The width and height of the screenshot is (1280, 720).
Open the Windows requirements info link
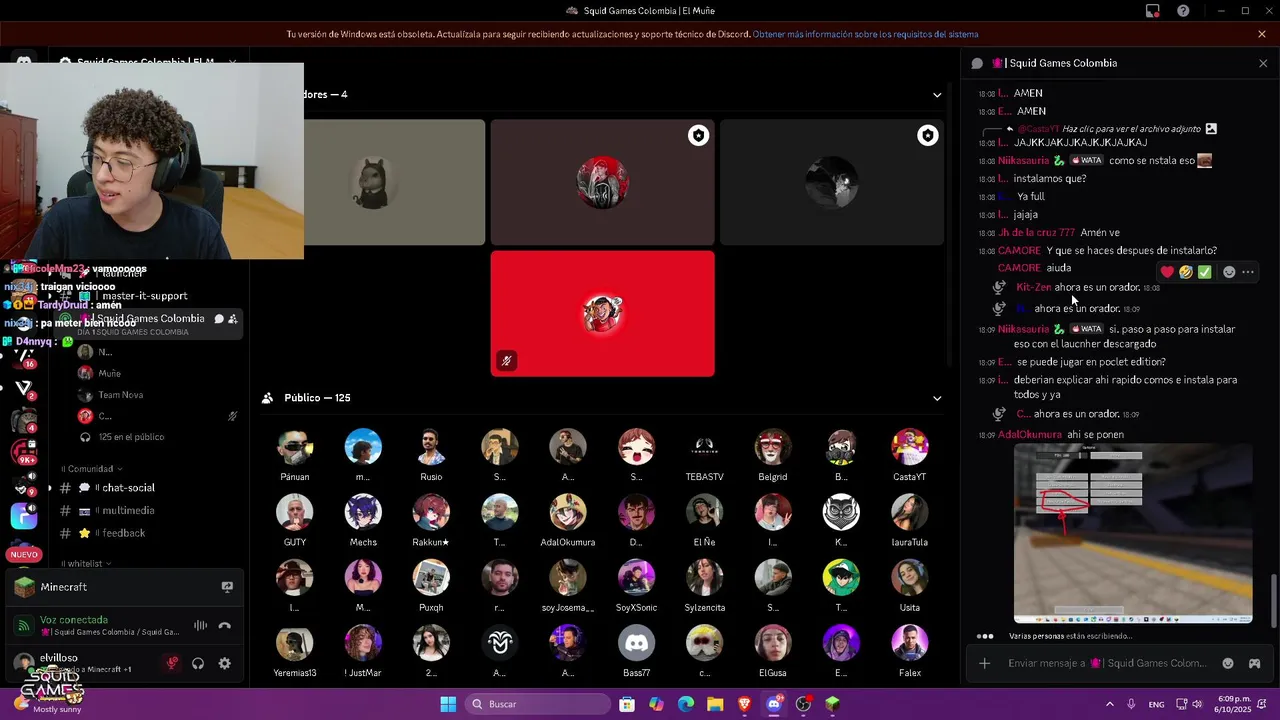click(866, 34)
